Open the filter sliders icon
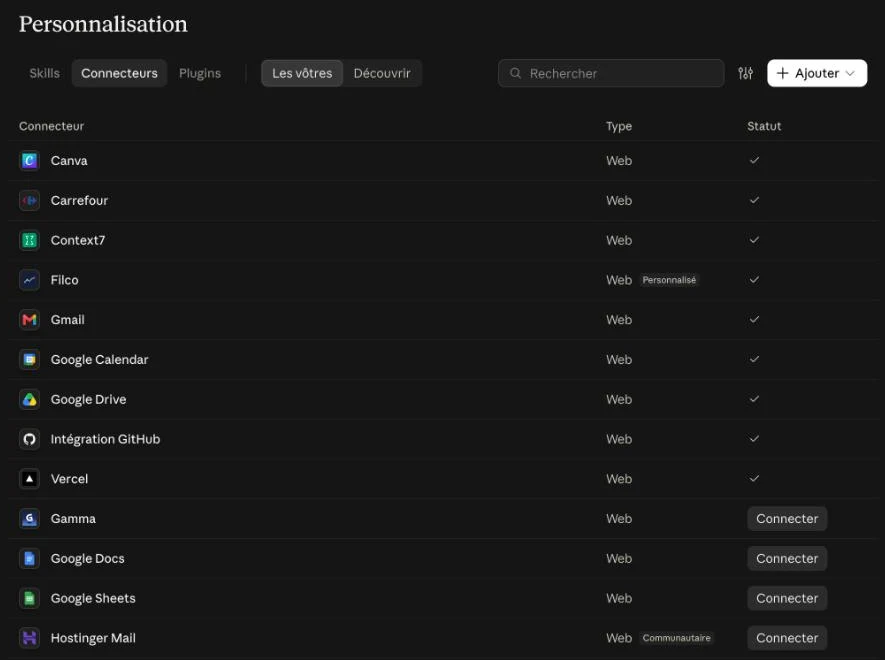Screen dimensions: 885x660 coord(746,73)
